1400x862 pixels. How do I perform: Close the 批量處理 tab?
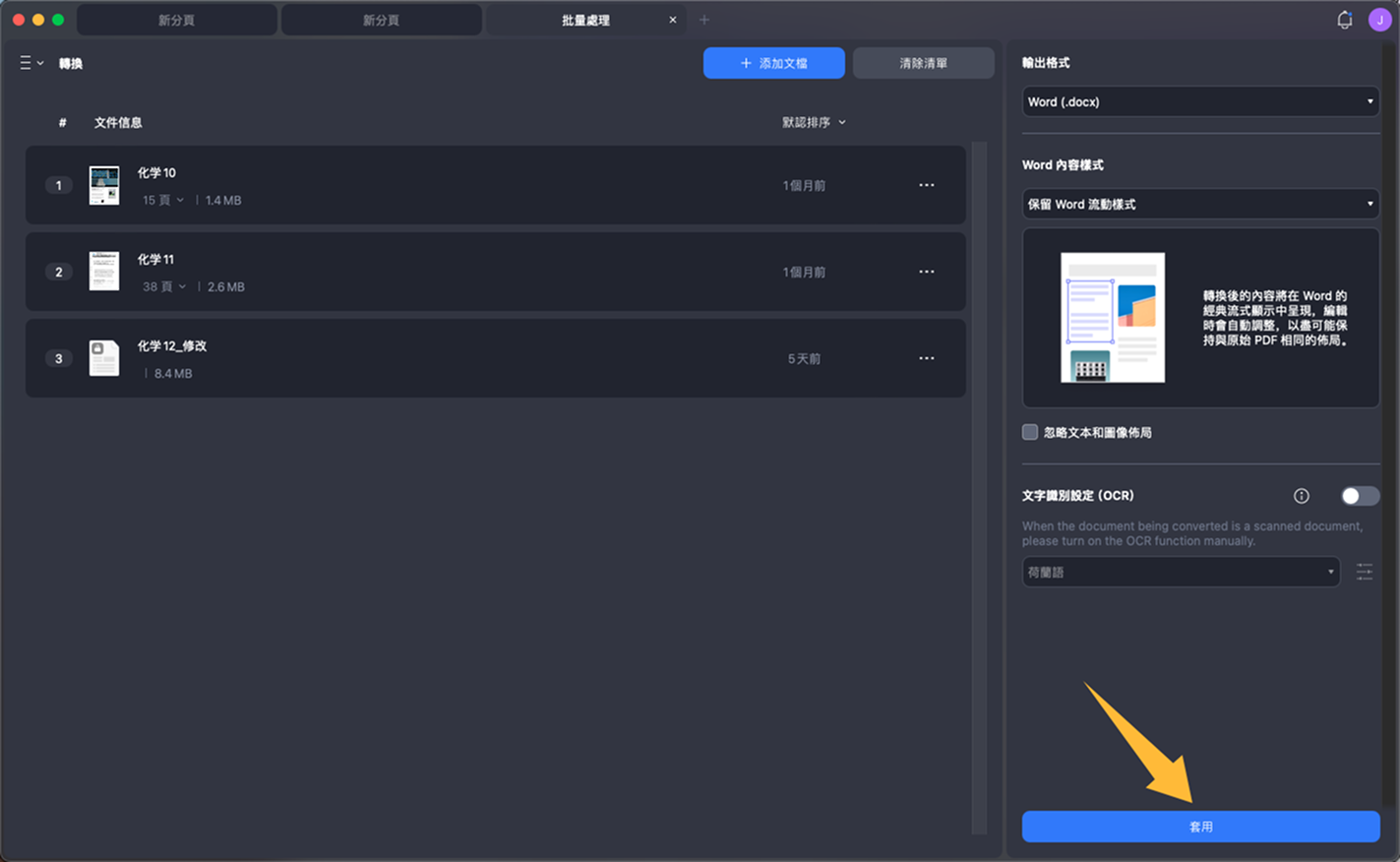(673, 20)
